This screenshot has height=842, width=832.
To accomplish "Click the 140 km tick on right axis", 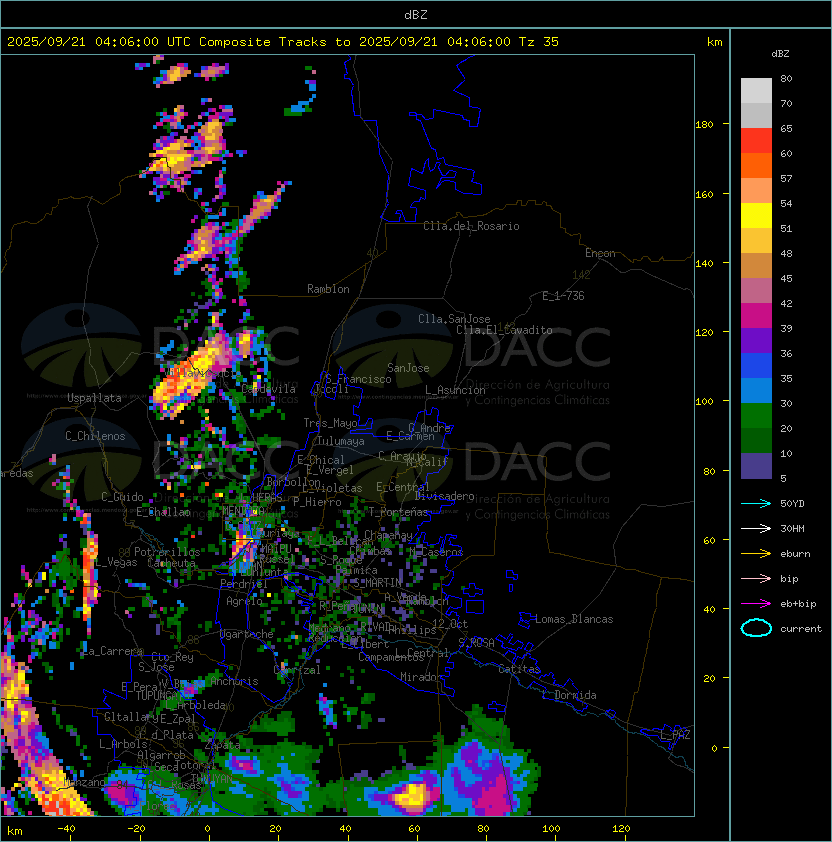I will pyautogui.click(x=704, y=263).
